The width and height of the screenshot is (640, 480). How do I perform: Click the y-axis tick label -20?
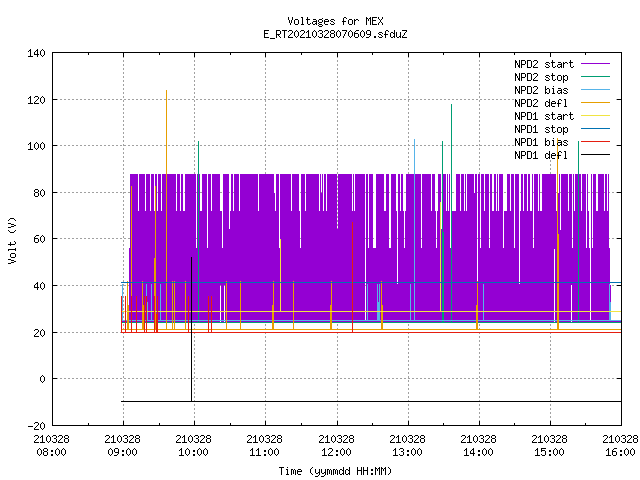pyautogui.click(x=36, y=426)
